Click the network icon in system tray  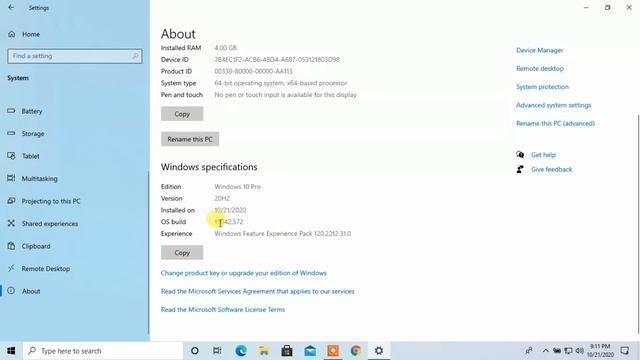[568, 351]
